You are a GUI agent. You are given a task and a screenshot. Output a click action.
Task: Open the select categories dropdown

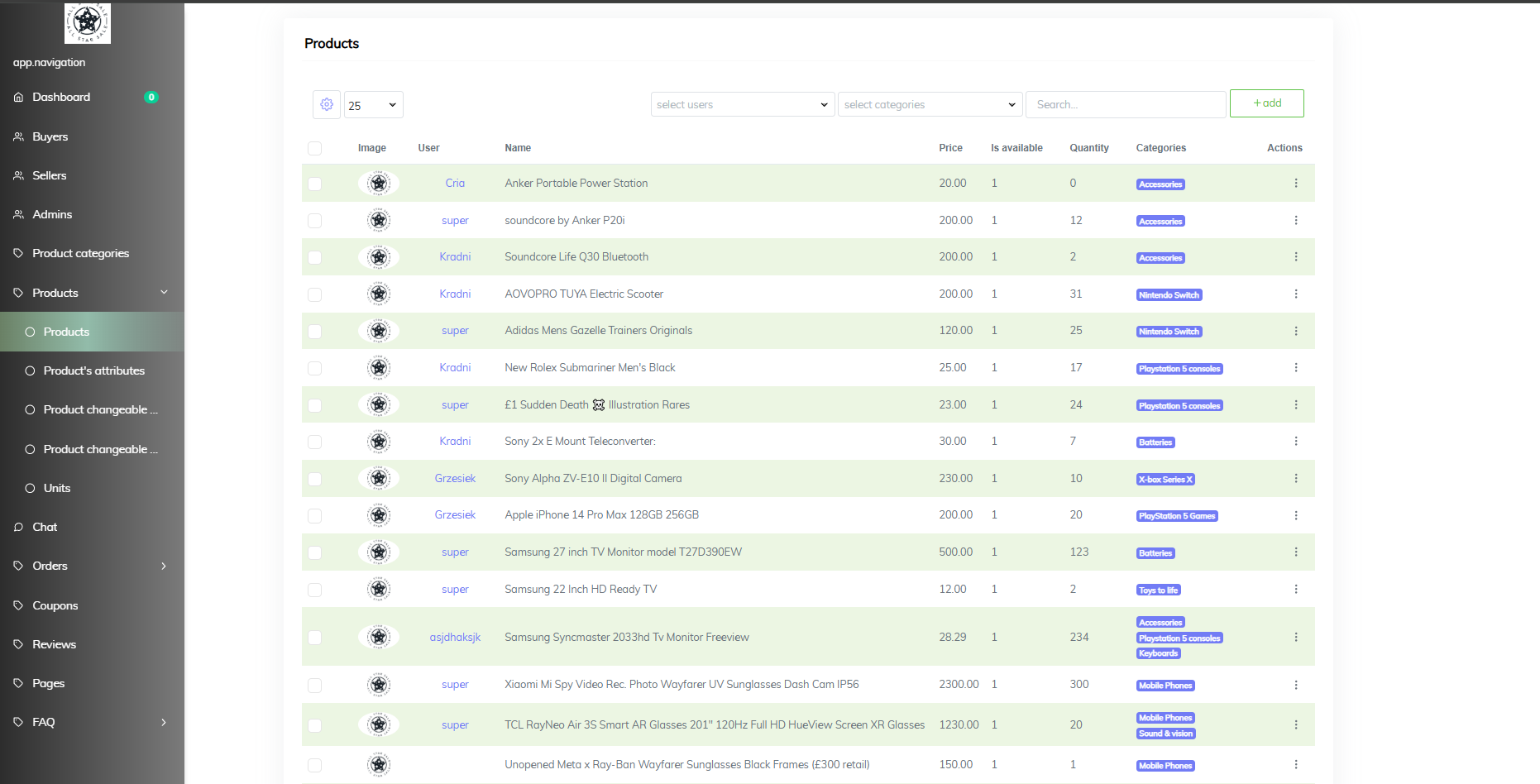[930, 105]
